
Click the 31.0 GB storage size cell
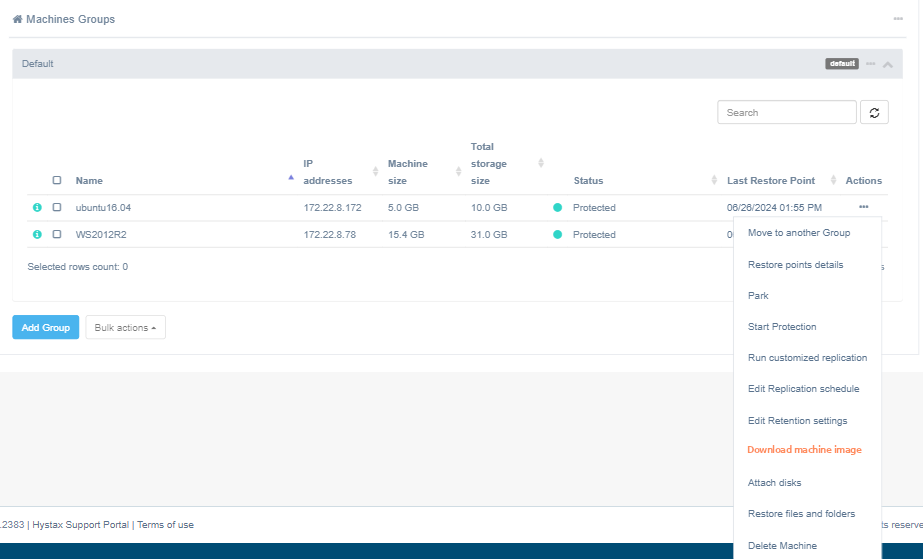(x=489, y=235)
